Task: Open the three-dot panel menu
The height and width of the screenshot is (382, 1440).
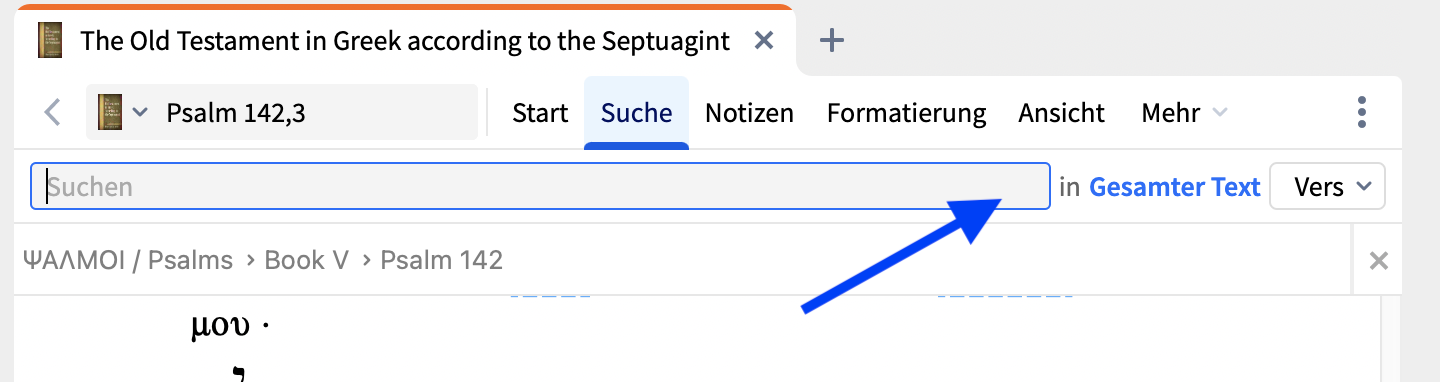Action: [1362, 112]
